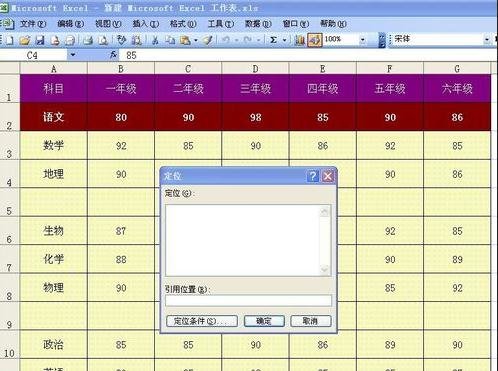Image resolution: width=498 pixels, height=371 pixels.
Task: Click the list box scroll down arrow
Action: tap(325, 269)
